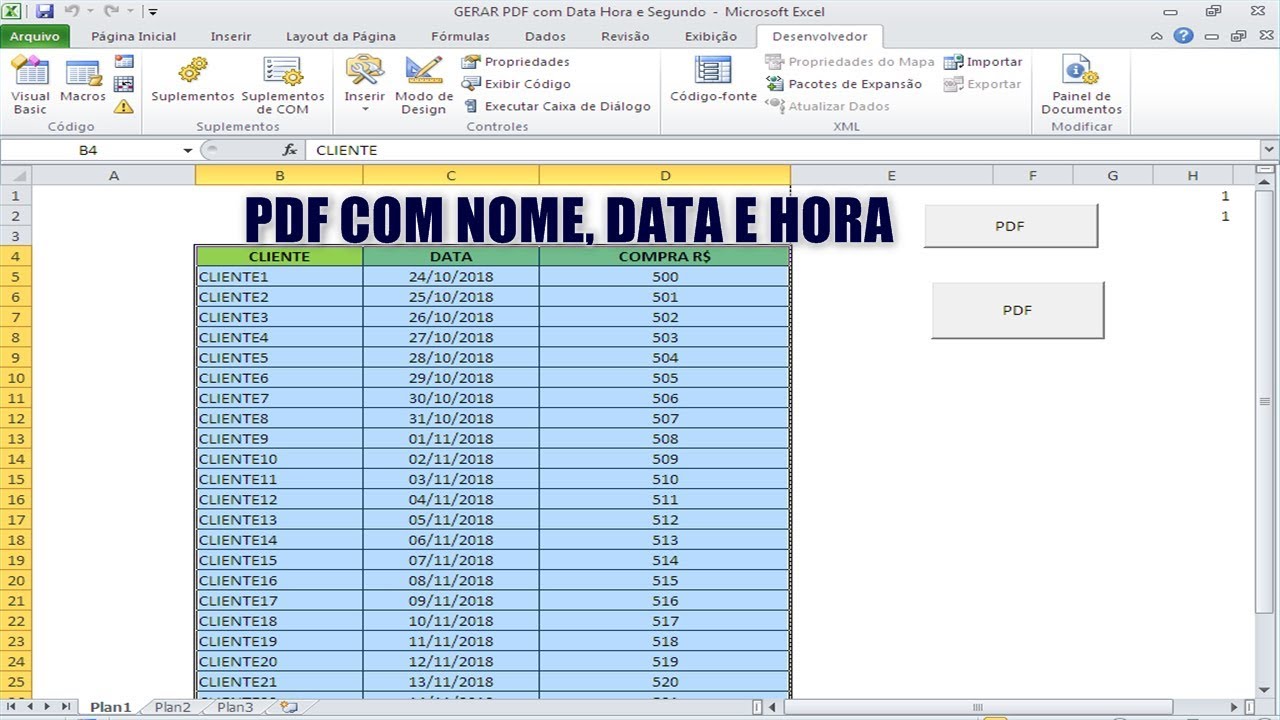Open the Undo history dropdown
This screenshot has height=720, width=1280.
[89, 12]
